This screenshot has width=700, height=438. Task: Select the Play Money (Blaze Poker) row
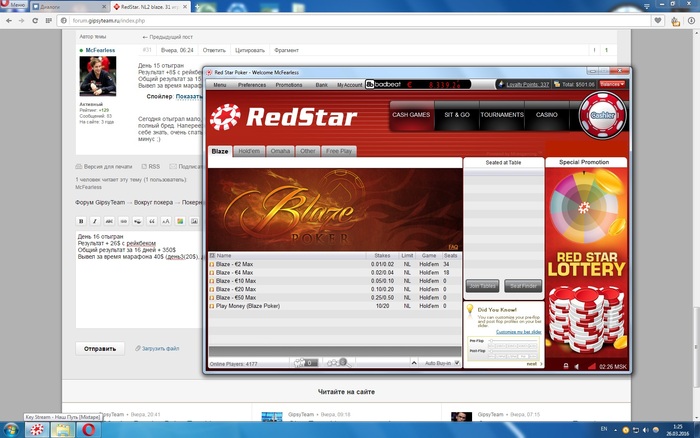[x=335, y=306]
